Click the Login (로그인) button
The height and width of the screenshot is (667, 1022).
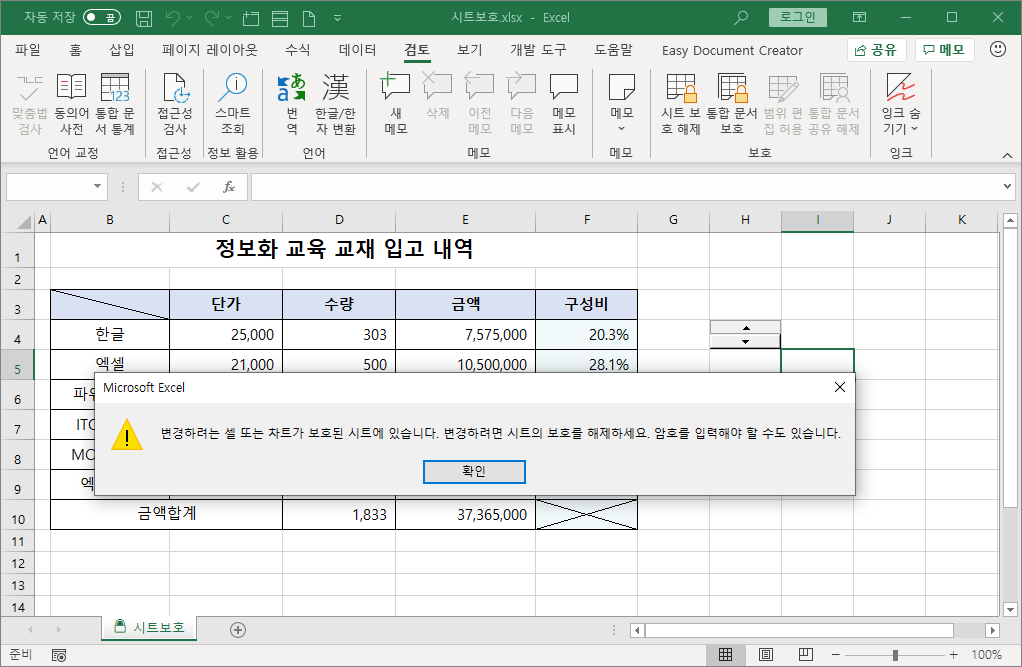pos(798,17)
